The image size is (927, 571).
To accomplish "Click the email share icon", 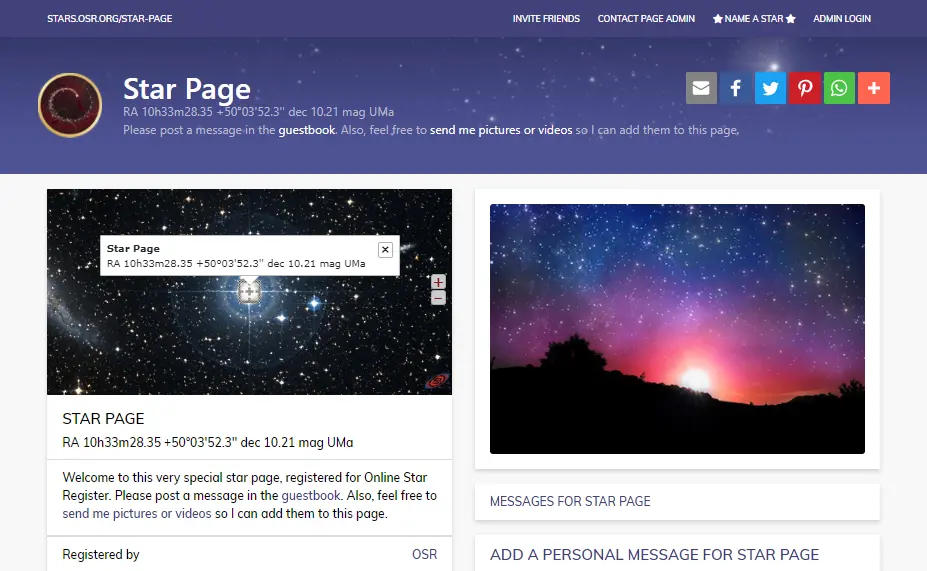I will click(701, 88).
